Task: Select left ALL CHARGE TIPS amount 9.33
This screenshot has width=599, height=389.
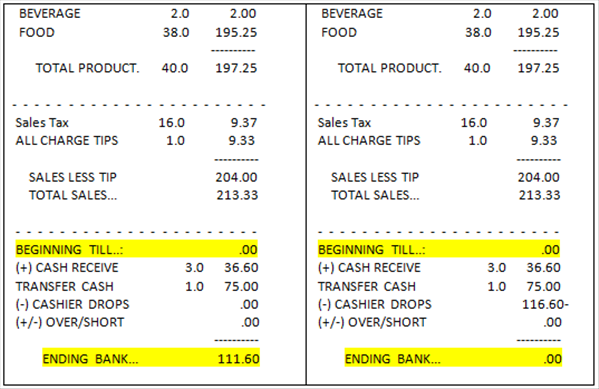Action: pyautogui.click(x=241, y=141)
